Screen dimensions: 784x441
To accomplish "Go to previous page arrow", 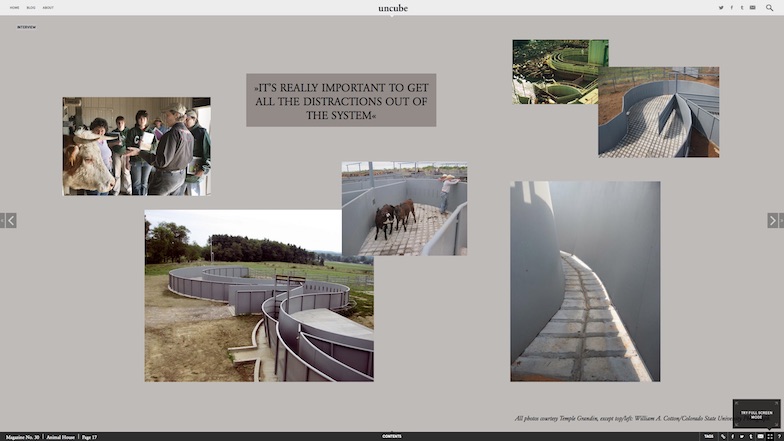I will tap(8, 220).
